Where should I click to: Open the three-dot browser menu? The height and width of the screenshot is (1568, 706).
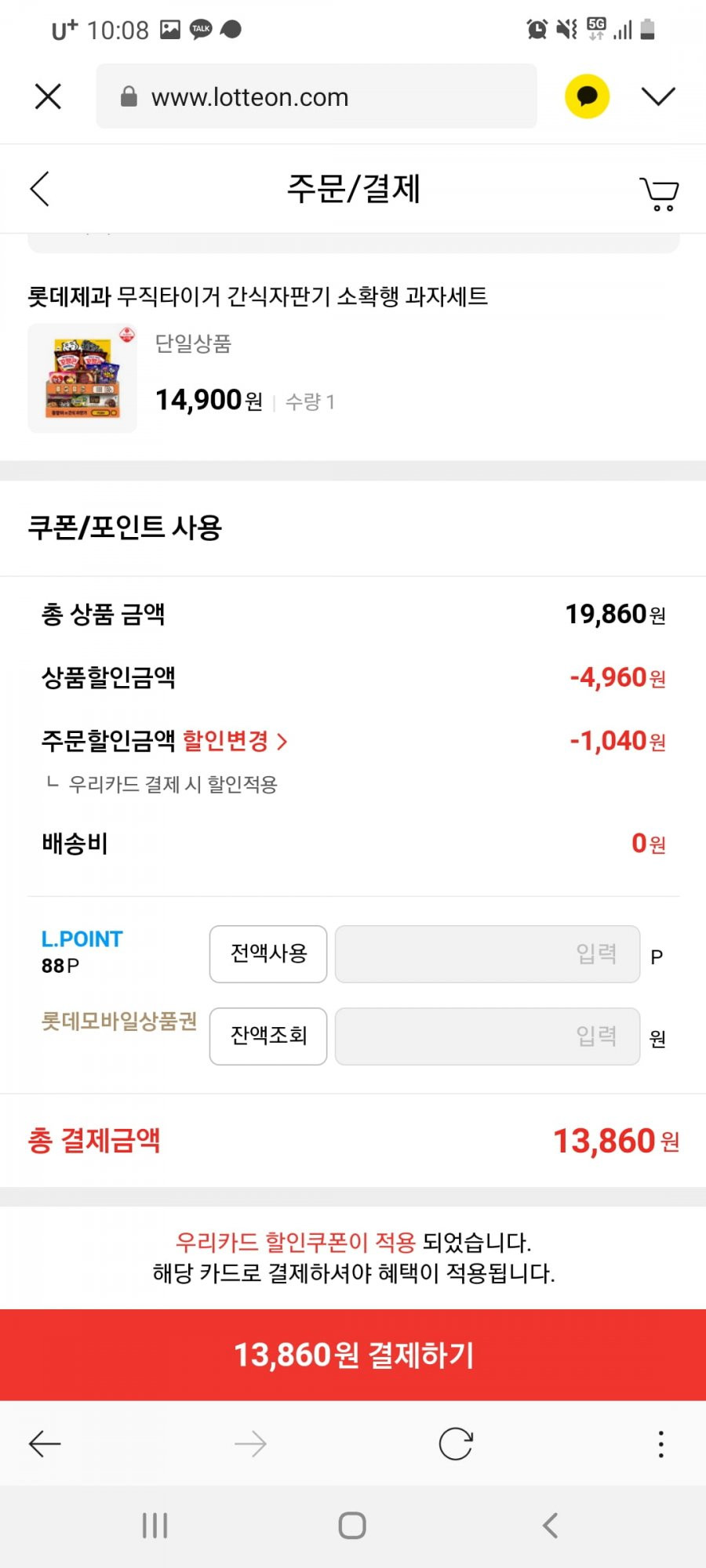(661, 1443)
